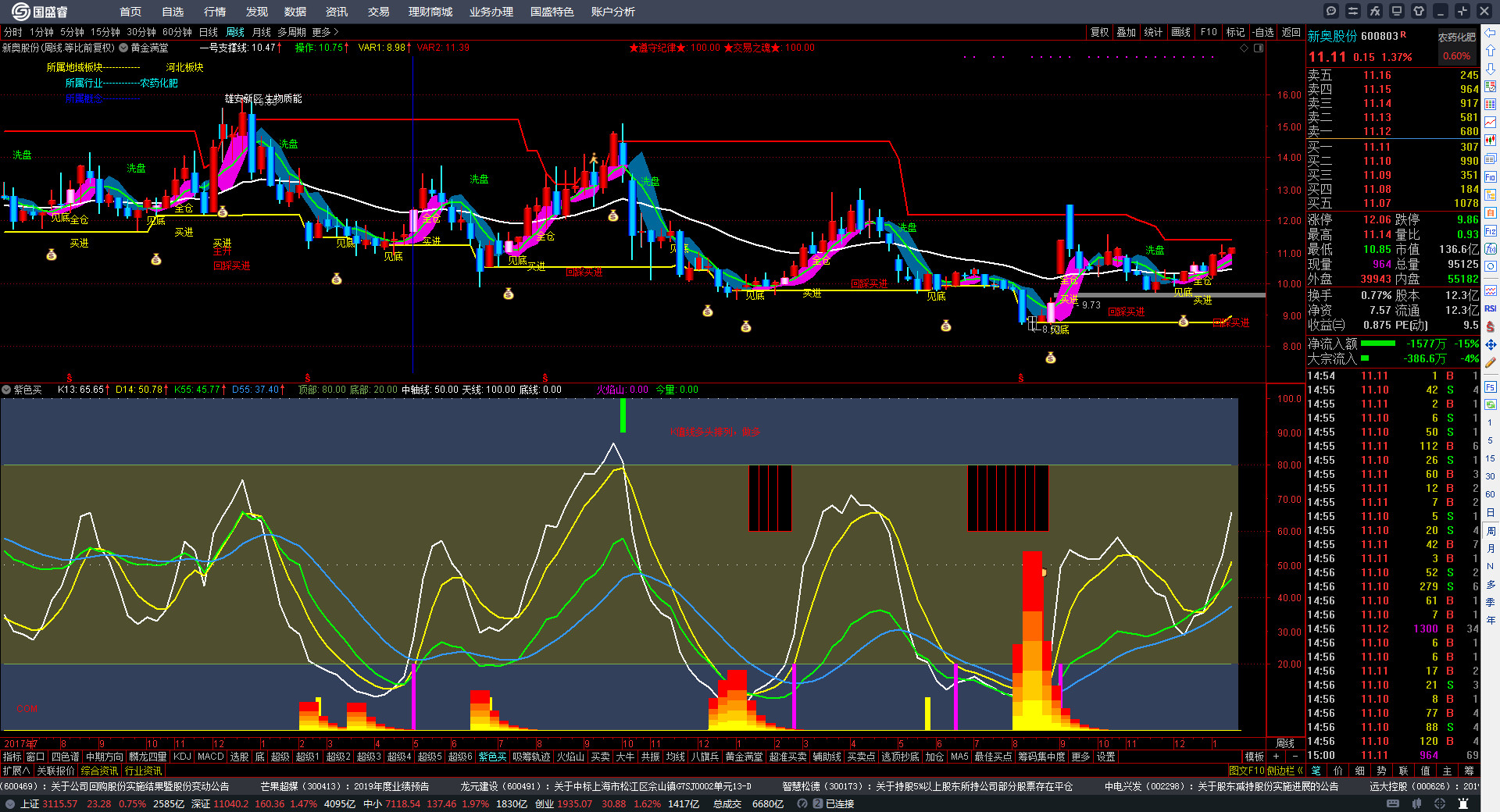
Task: Expand the 紫色买 indicator dropdown arrow
Action: pyautogui.click(x=6, y=390)
